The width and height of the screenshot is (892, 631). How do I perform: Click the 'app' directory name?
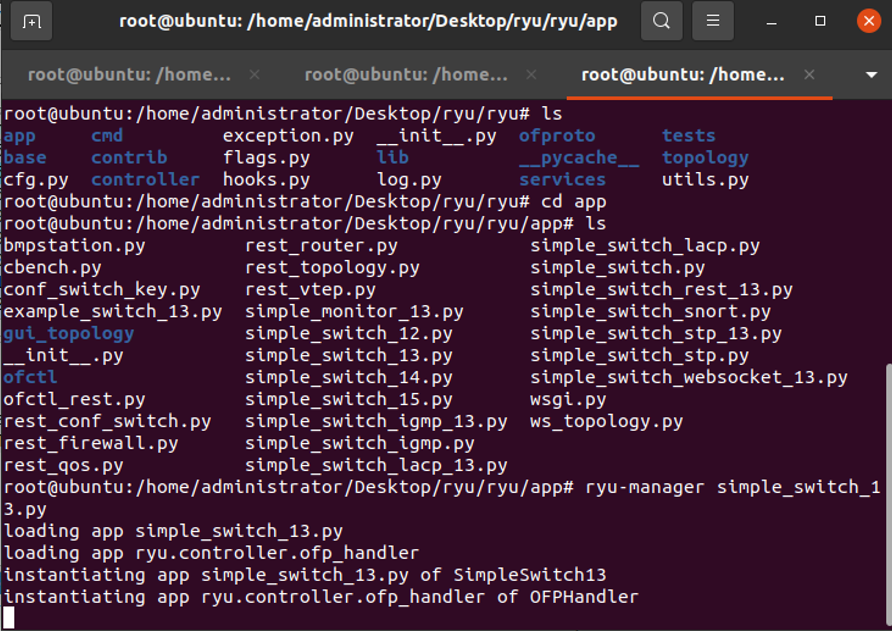pyautogui.click(x=19, y=136)
